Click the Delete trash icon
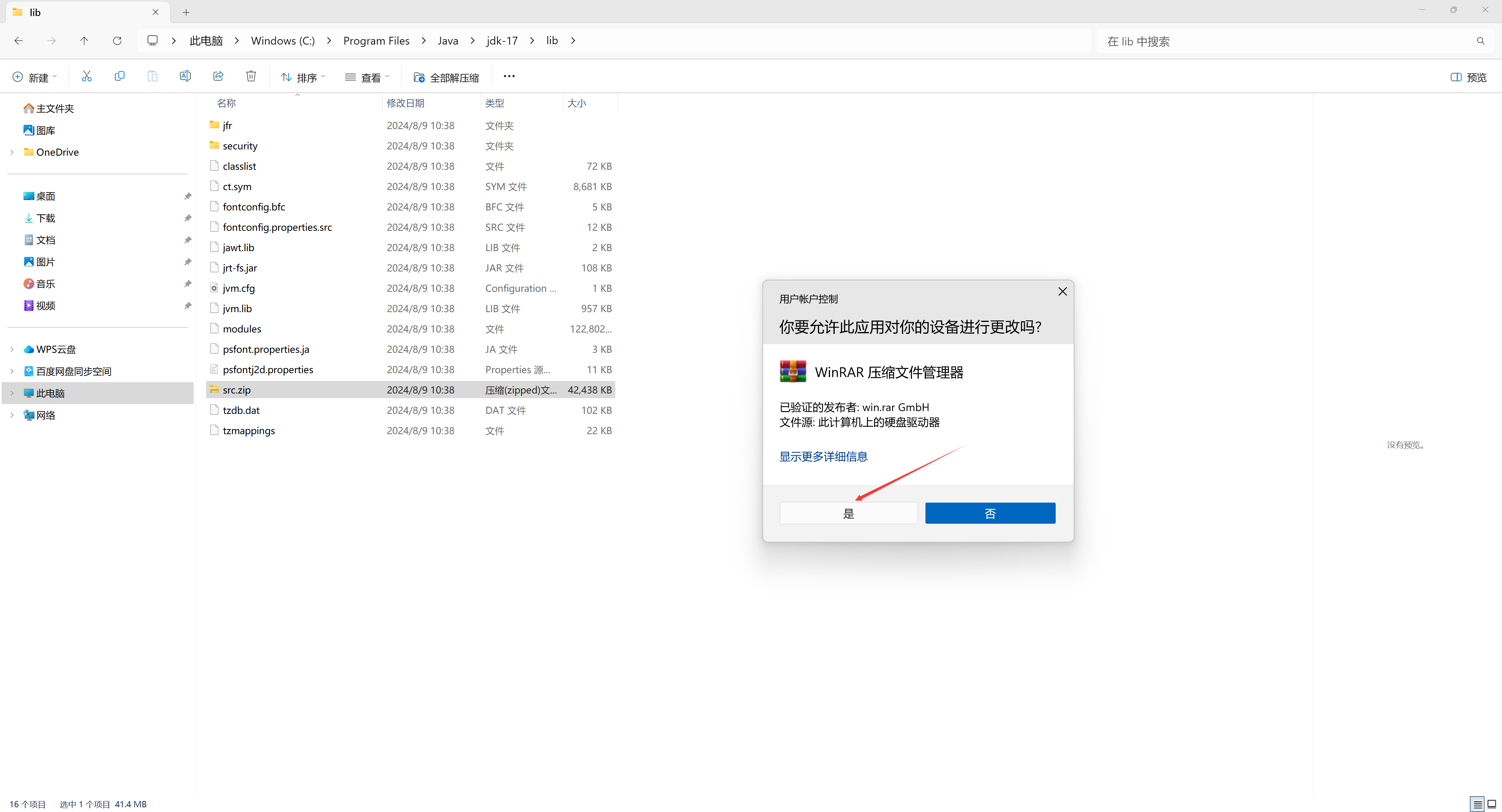The width and height of the screenshot is (1502, 812). pos(251,76)
